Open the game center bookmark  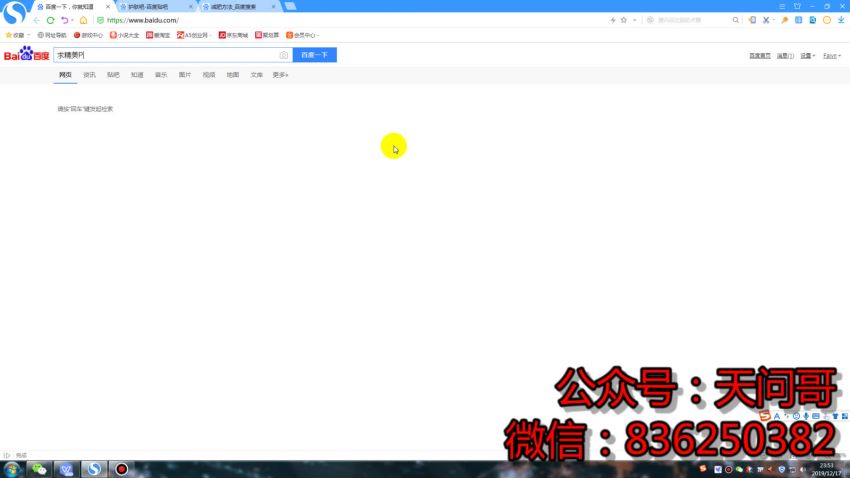tap(88, 35)
